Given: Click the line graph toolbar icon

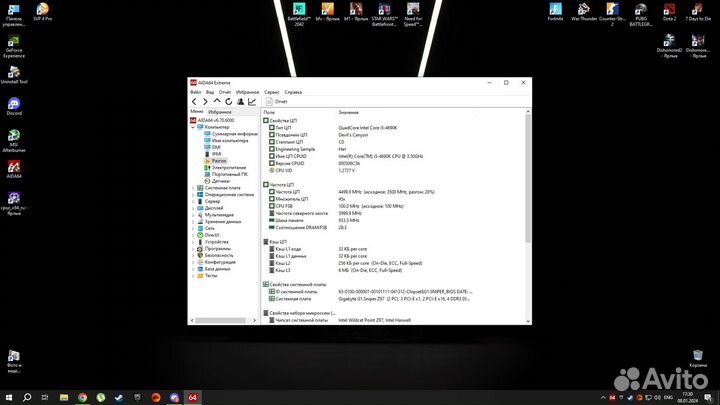Looking at the screenshot, I should [252, 101].
